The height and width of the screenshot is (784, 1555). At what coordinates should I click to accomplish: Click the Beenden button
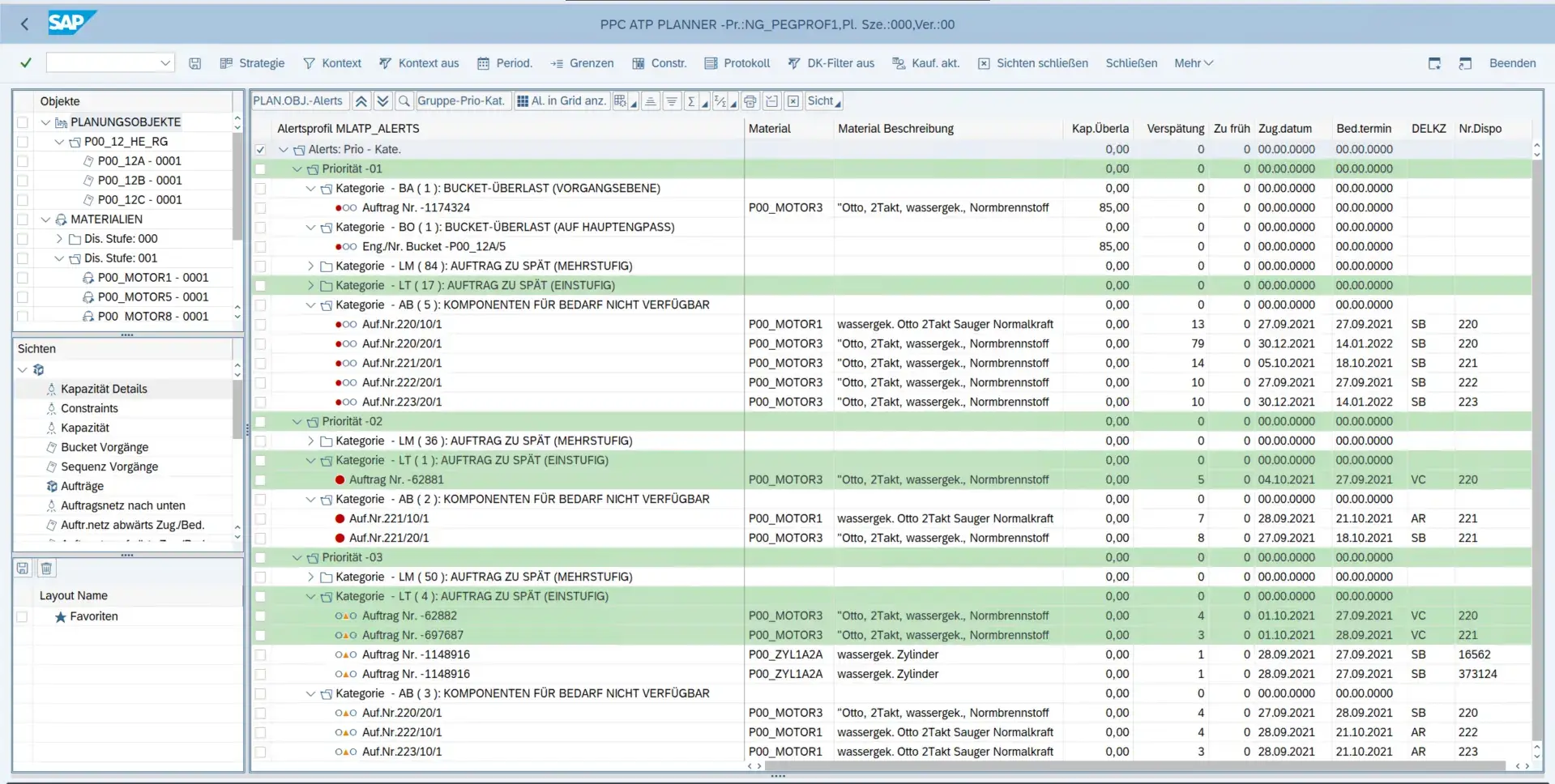(1512, 63)
